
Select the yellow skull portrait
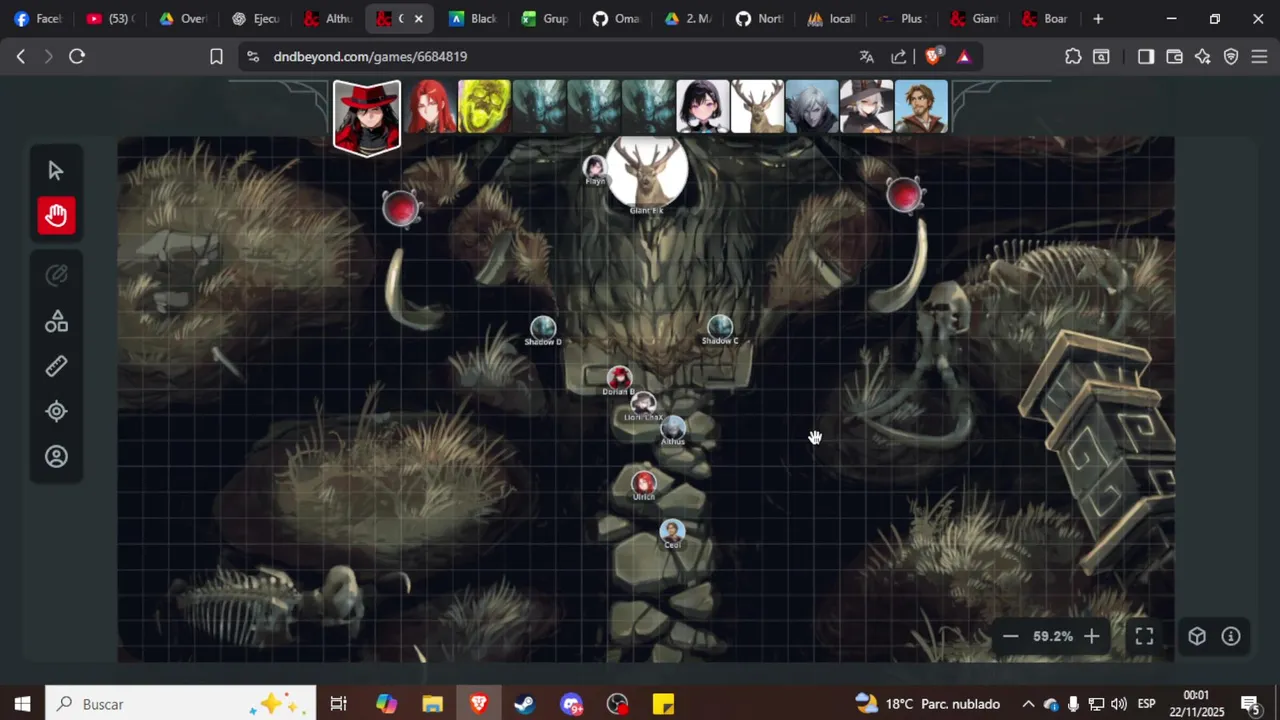[484, 106]
